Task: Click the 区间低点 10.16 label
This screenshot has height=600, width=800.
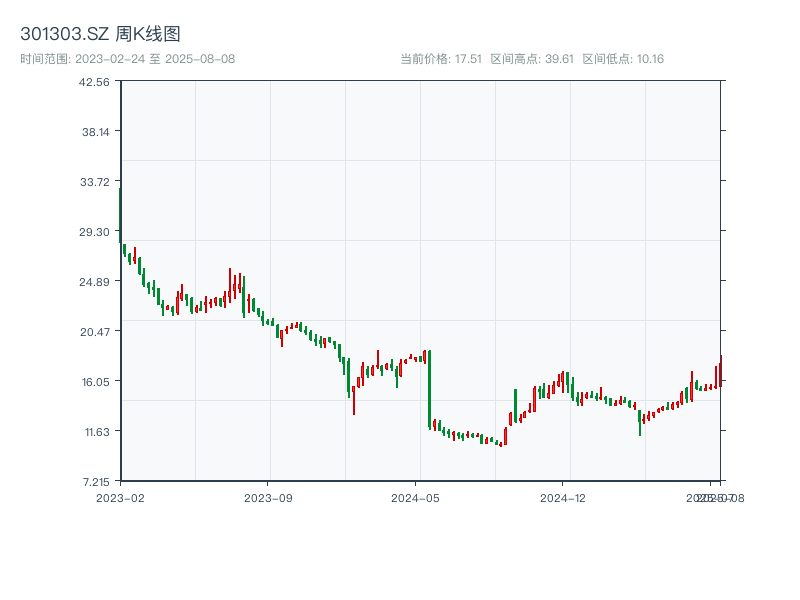Action: click(x=623, y=59)
